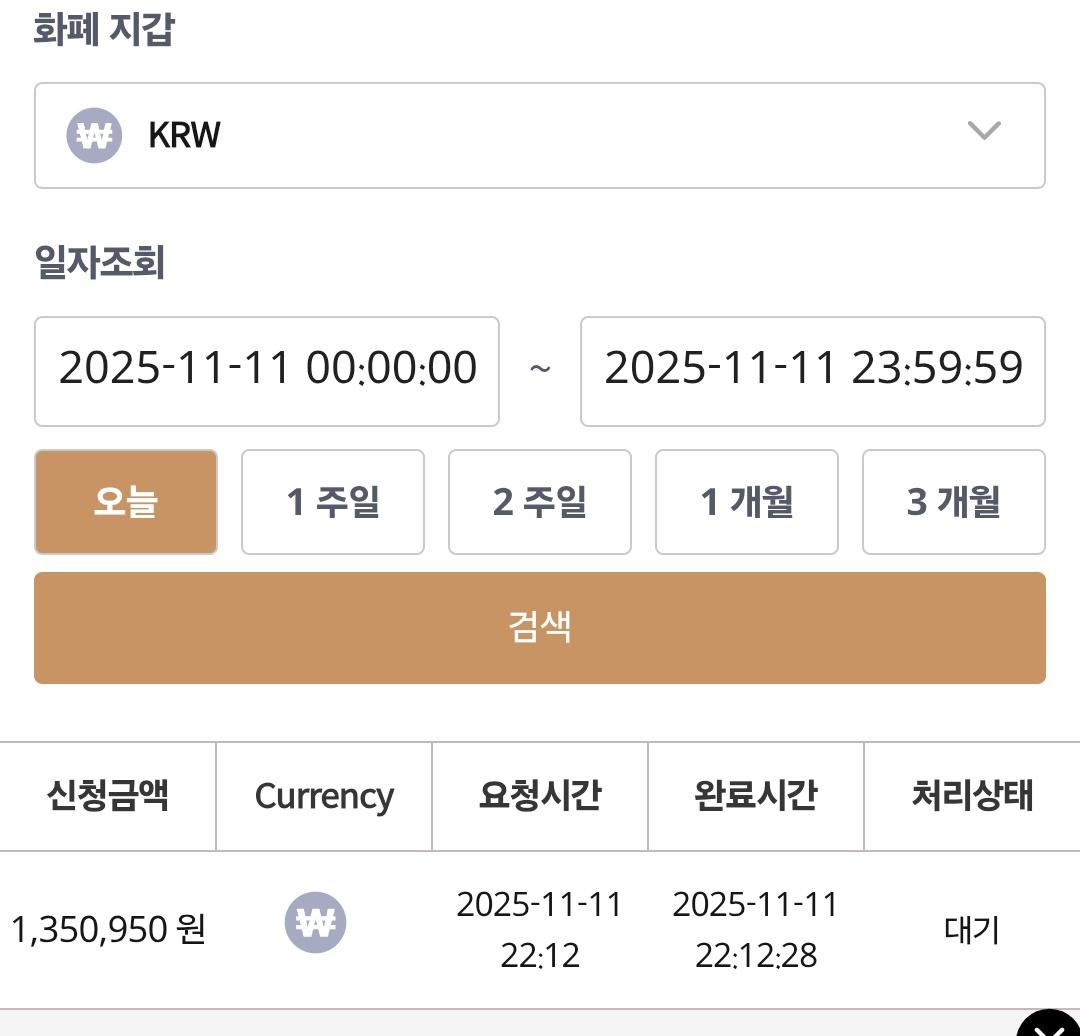Click the KRW won icon in wallet selector

point(94,135)
